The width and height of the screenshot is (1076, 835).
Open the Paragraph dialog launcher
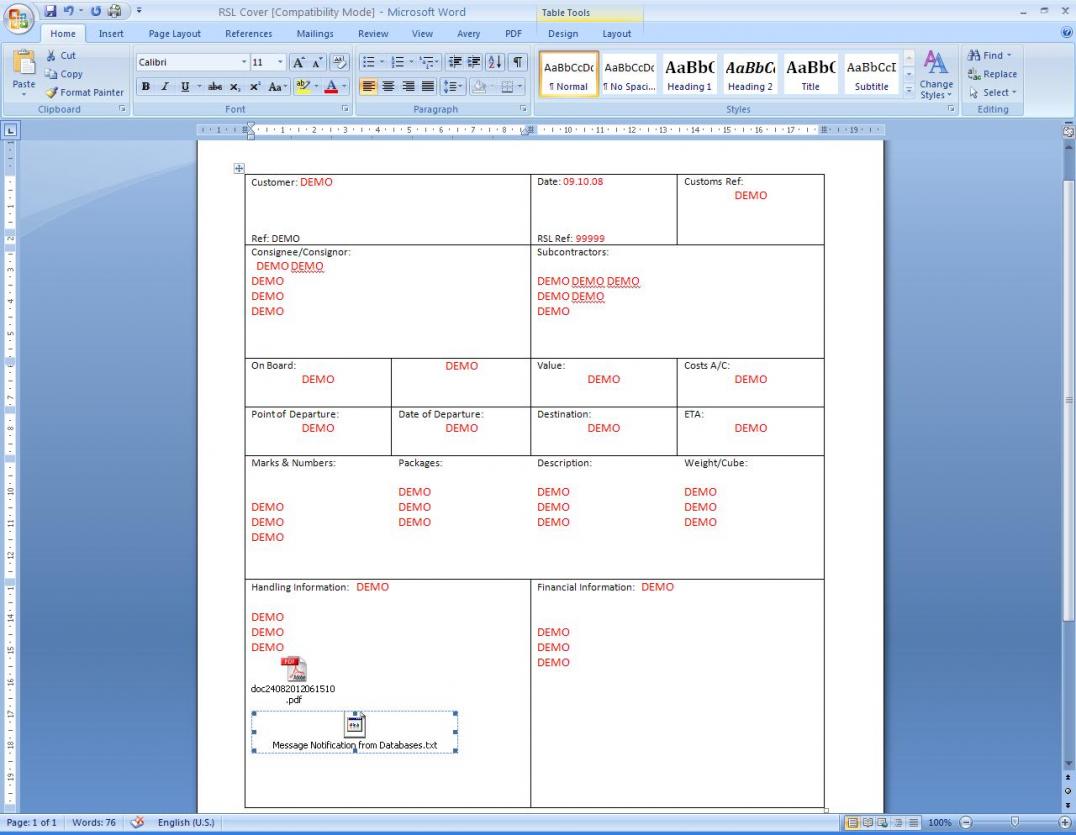(x=523, y=109)
